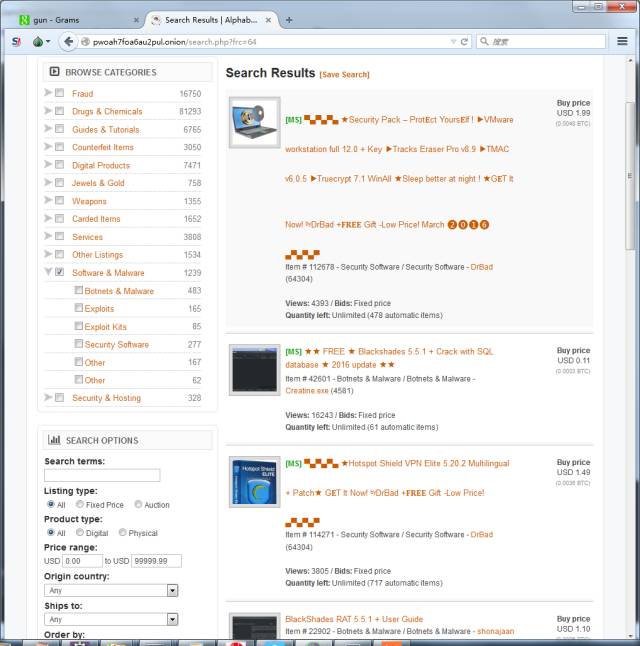Switch to the Search Results Alphabay tab
The image size is (640, 646).
[x=211, y=20]
